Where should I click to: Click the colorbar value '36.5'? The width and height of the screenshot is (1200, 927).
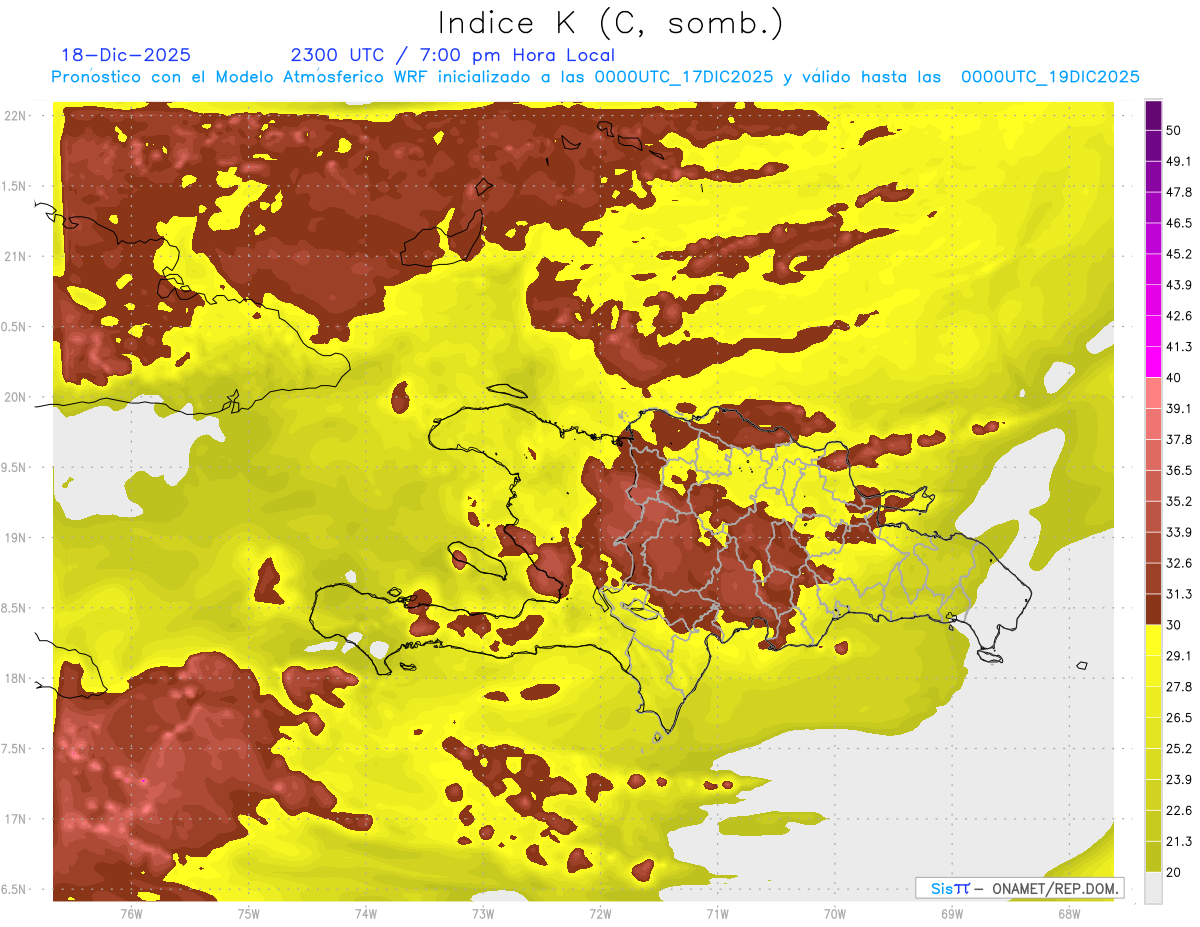coord(1179,470)
